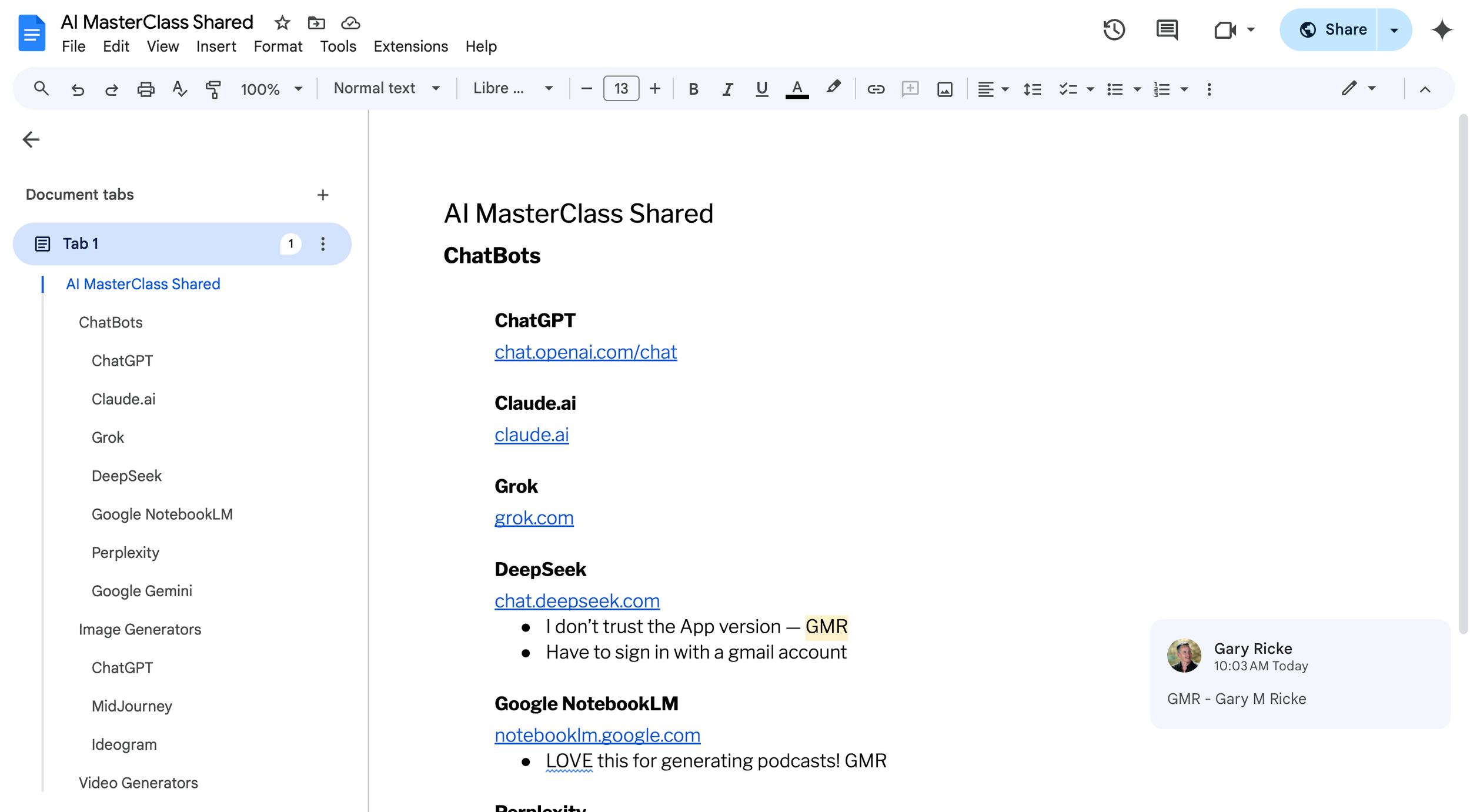Screen dimensions: 1470x812
Task: Click the Share button
Action: [1329, 29]
